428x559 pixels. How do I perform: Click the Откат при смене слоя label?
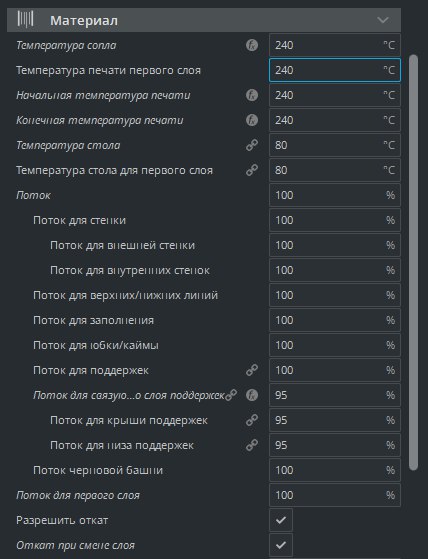click(76, 545)
